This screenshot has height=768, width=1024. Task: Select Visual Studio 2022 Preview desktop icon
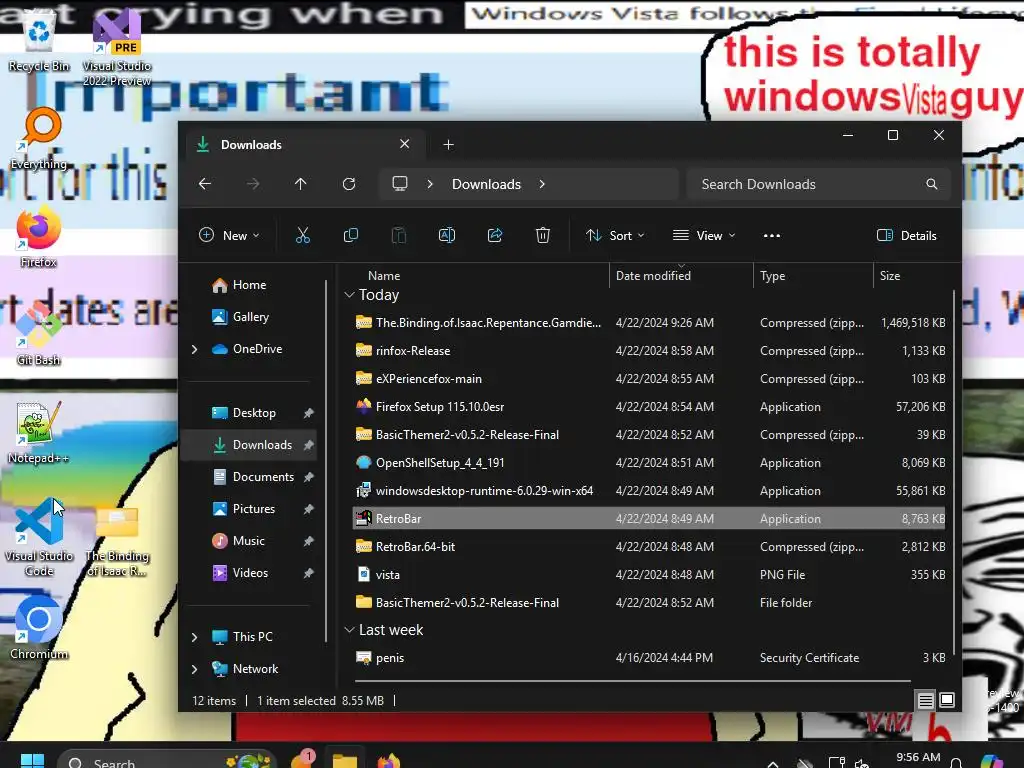coord(117,49)
